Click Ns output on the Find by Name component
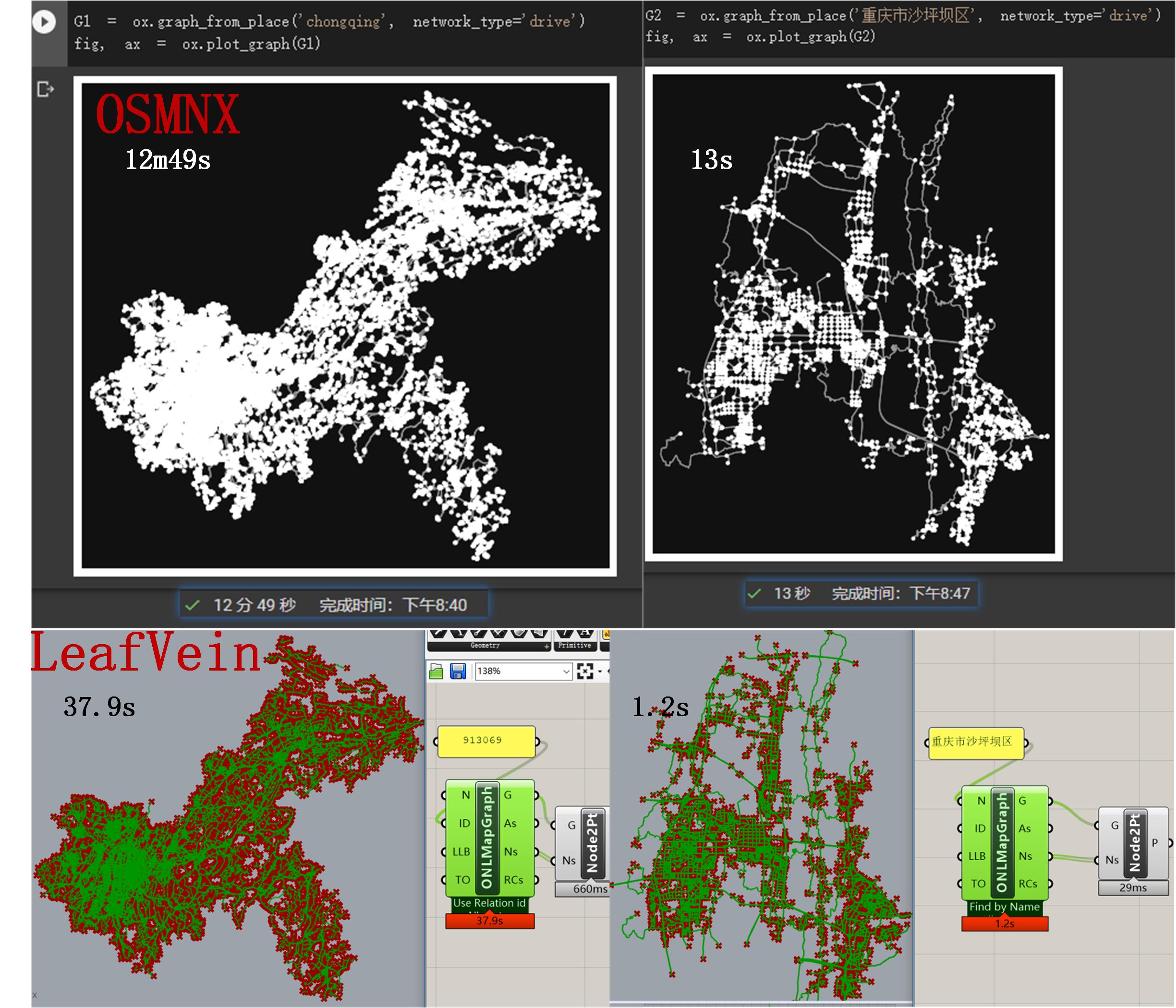This screenshot has width=1176, height=1008. click(x=1025, y=856)
